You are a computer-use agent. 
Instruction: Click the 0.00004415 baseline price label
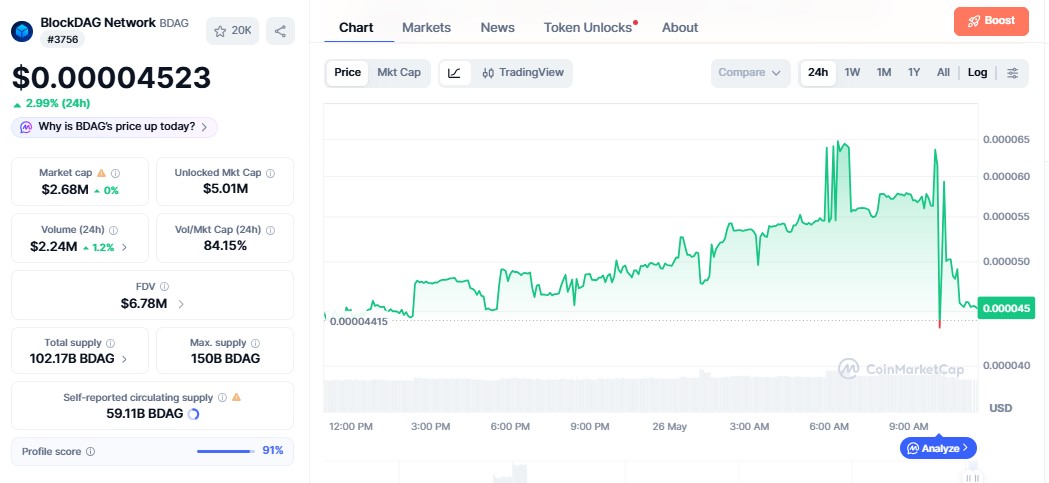point(359,321)
